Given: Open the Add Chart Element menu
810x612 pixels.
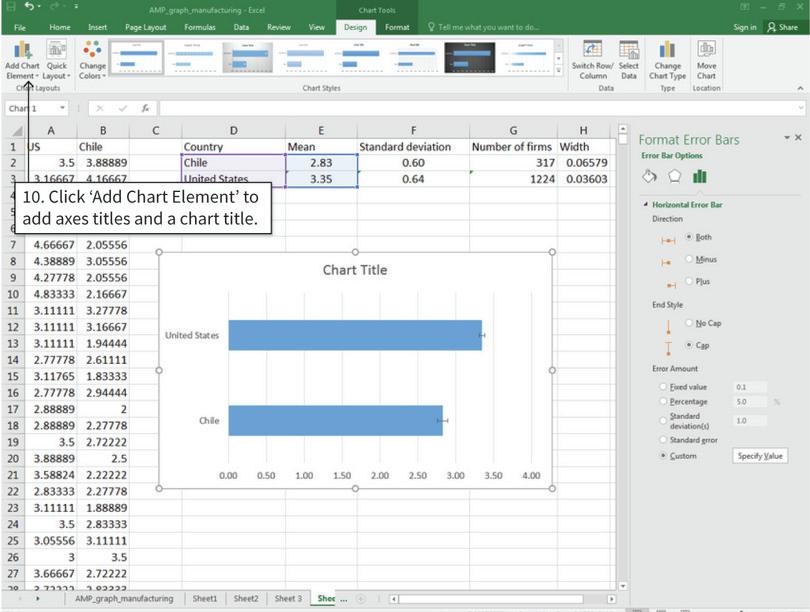Looking at the screenshot, I should (x=22, y=62).
